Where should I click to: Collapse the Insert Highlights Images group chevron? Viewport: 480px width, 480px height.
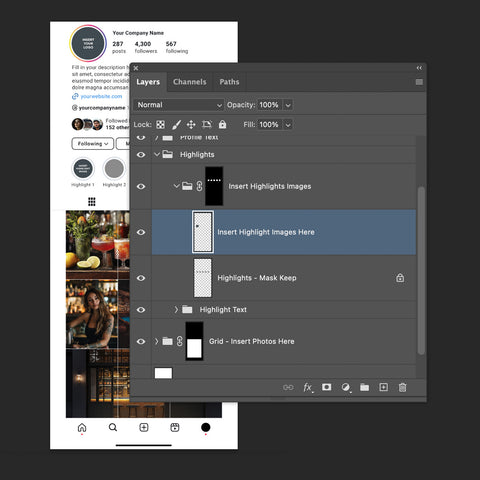pos(177,186)
